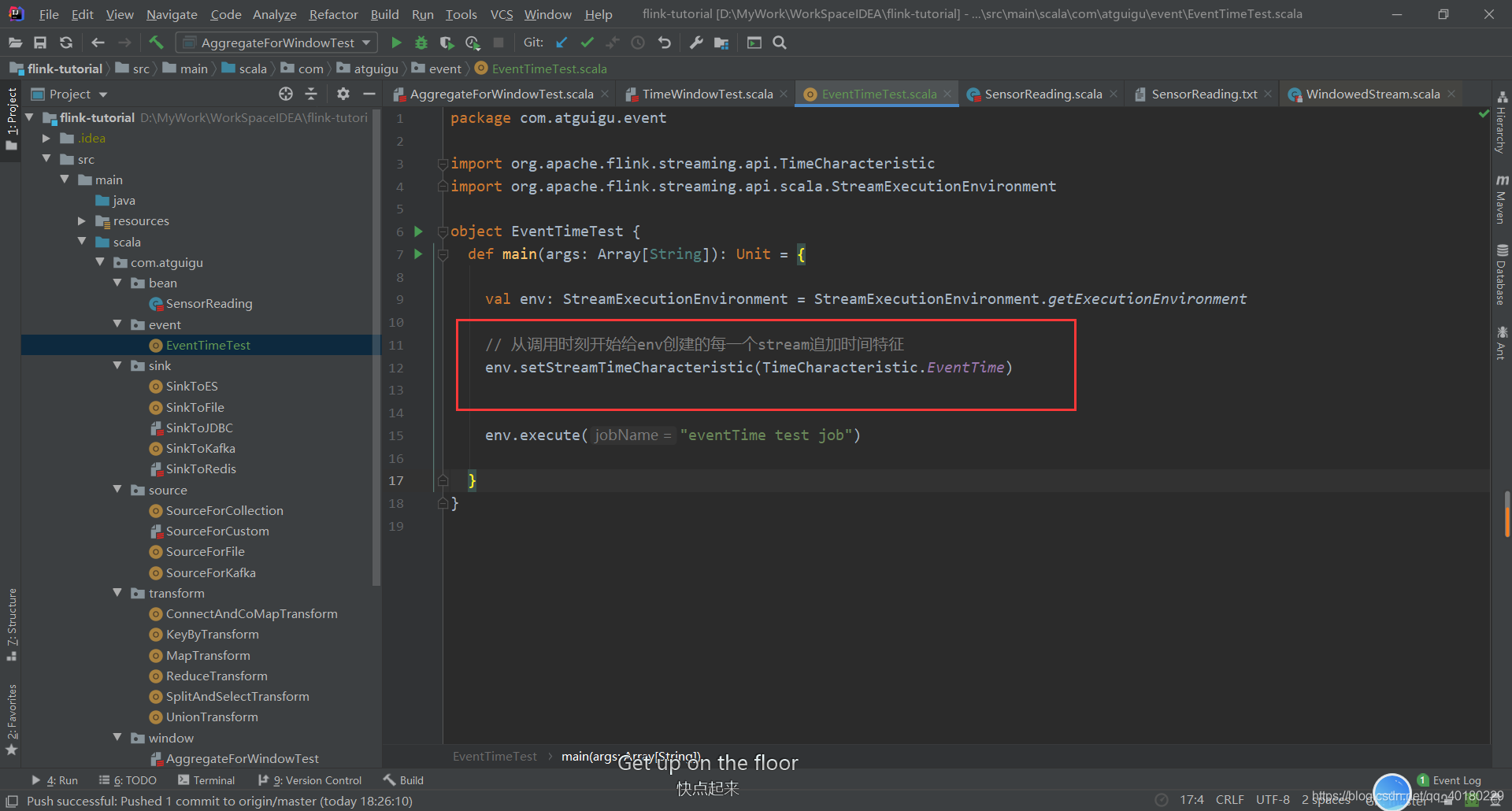Collapse the sink package

tap(117, 365)
